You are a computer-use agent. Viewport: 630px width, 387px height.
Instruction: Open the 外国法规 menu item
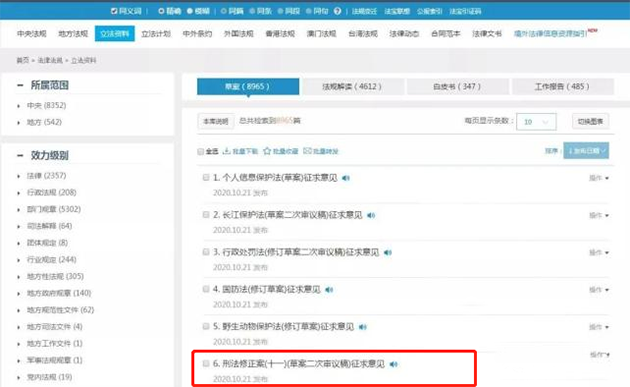coord(239,34)
